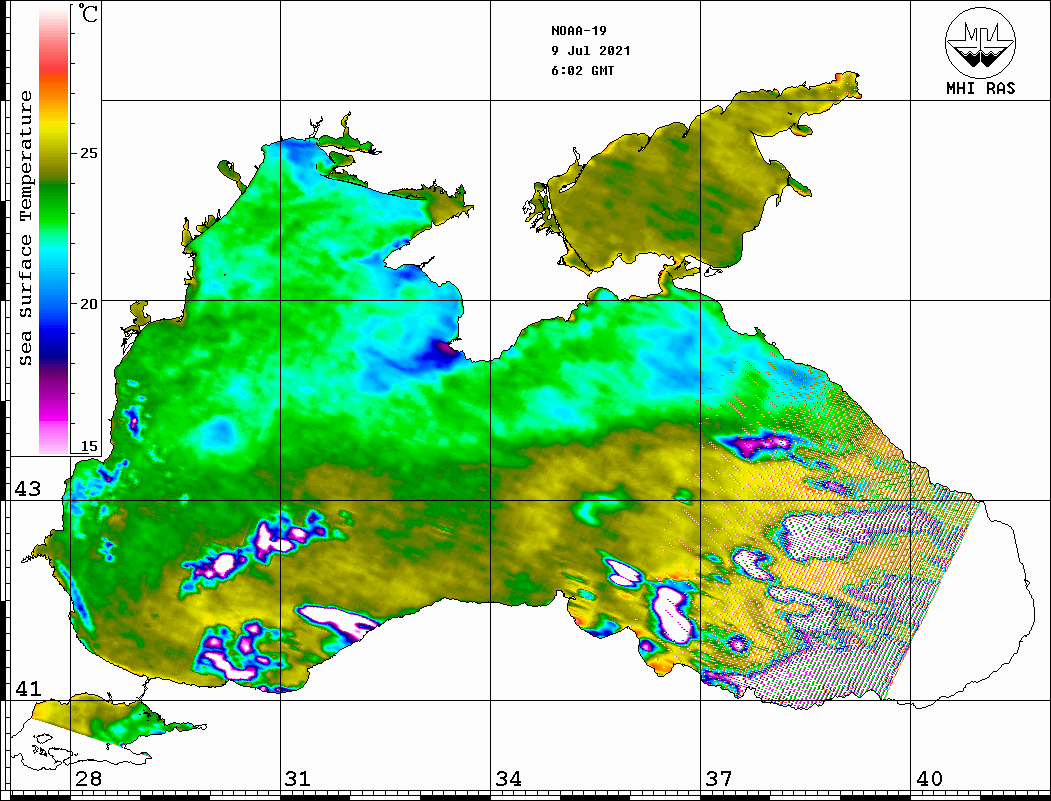
Task: Click the 'MHI RAS' label text
Action: (981, 88)
